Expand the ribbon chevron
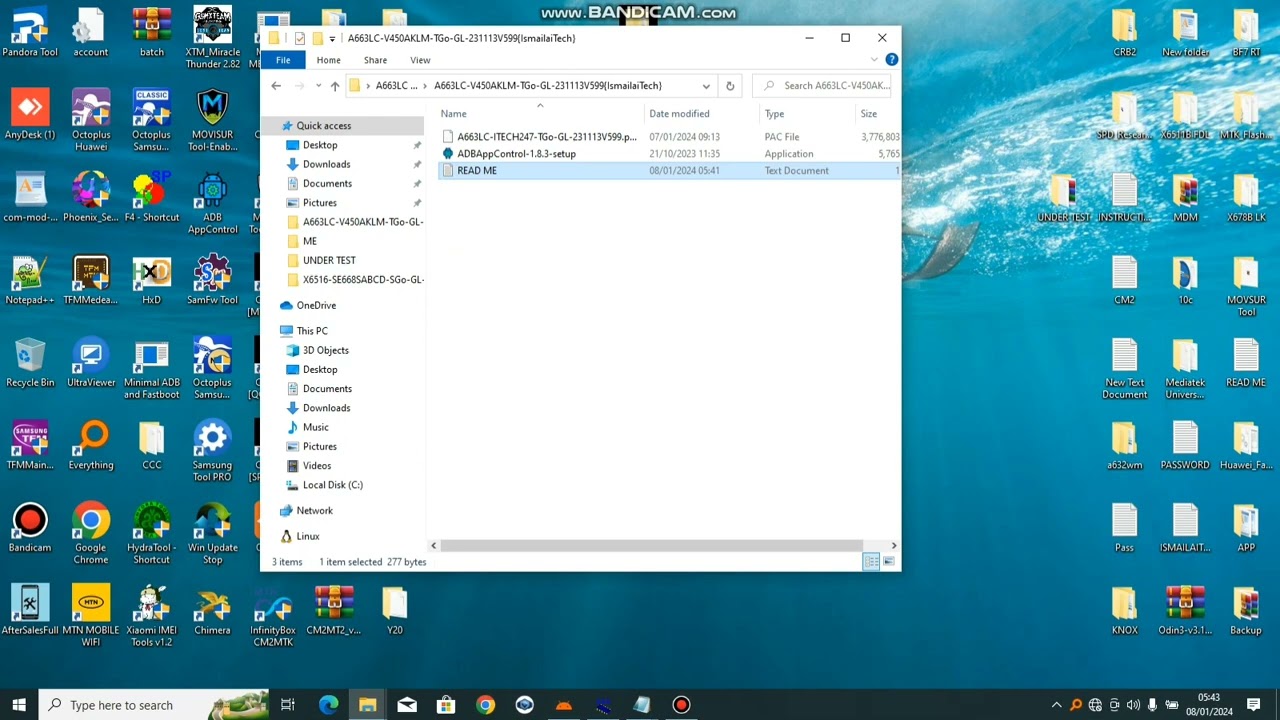 click(874, 60)
